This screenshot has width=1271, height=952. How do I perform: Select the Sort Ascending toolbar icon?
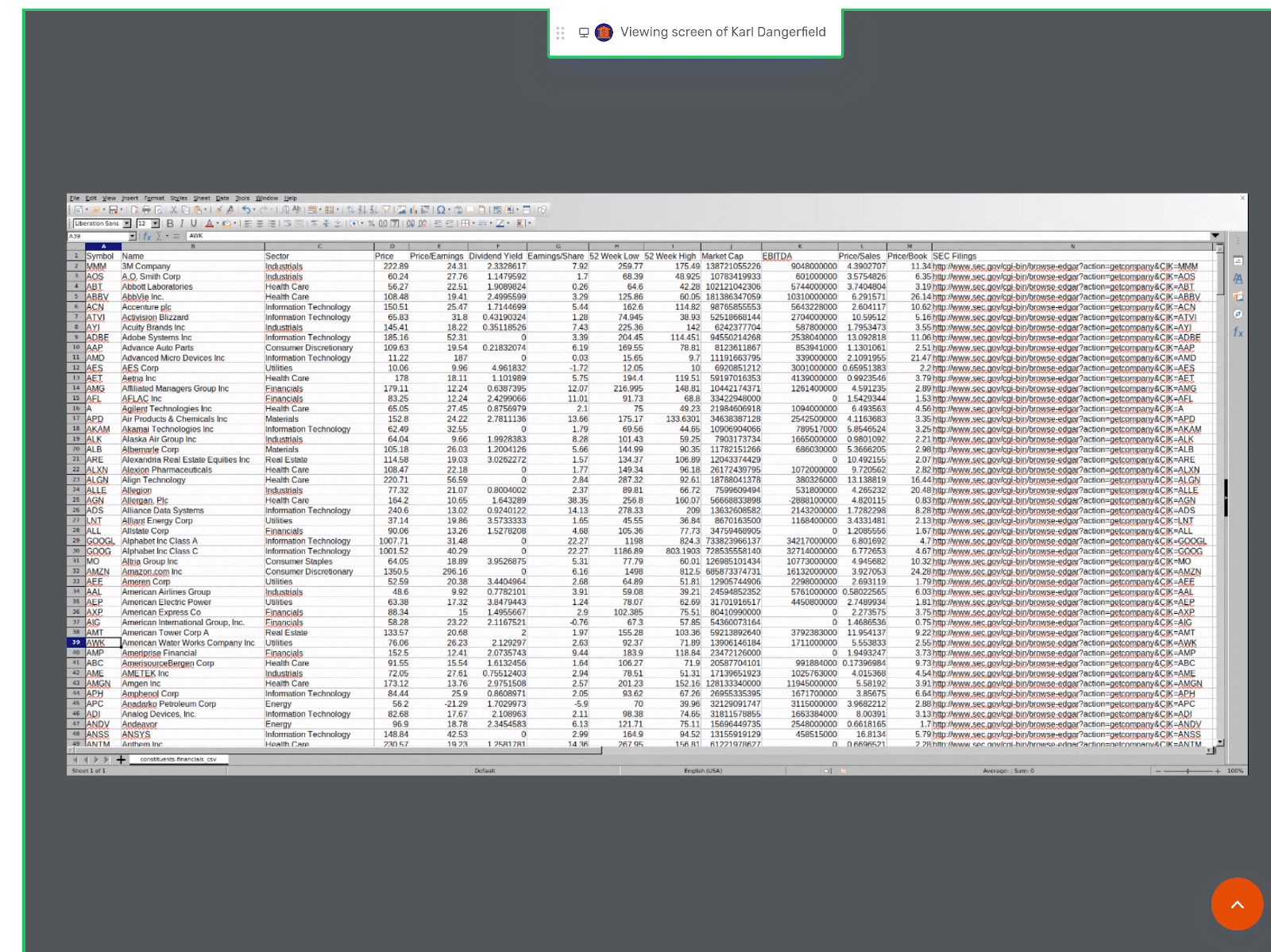(x=361, y=211)
